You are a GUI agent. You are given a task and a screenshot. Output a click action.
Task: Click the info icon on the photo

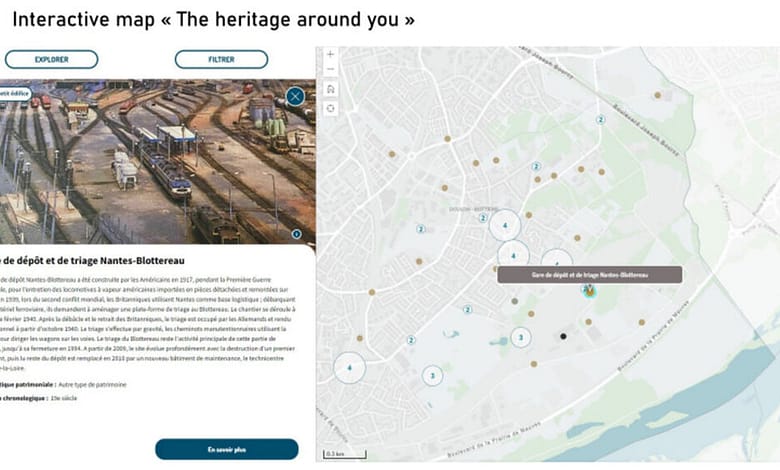point(297,234)
